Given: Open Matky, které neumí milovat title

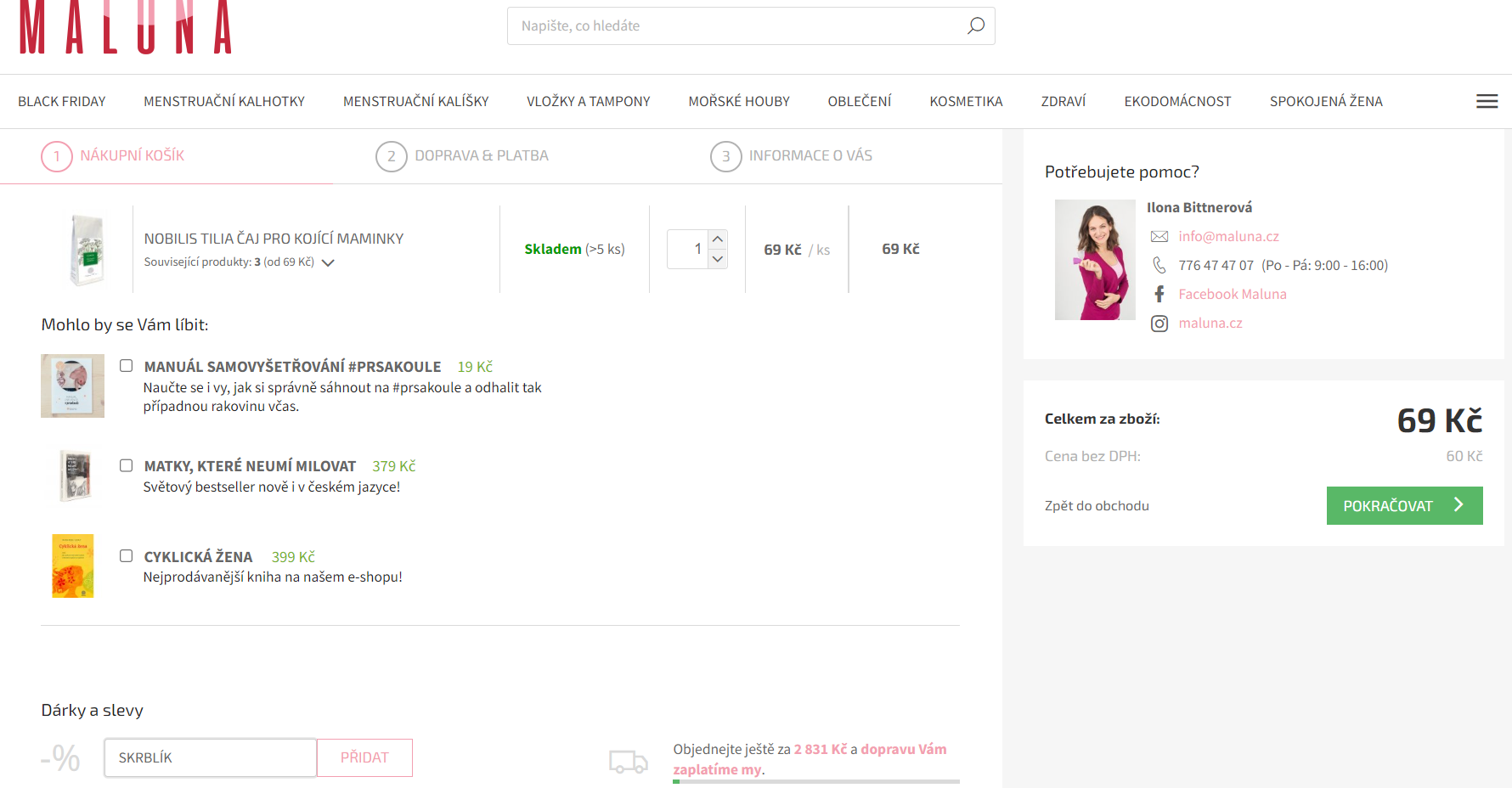Looking at the screenshot, I should (x=250, y=466).
